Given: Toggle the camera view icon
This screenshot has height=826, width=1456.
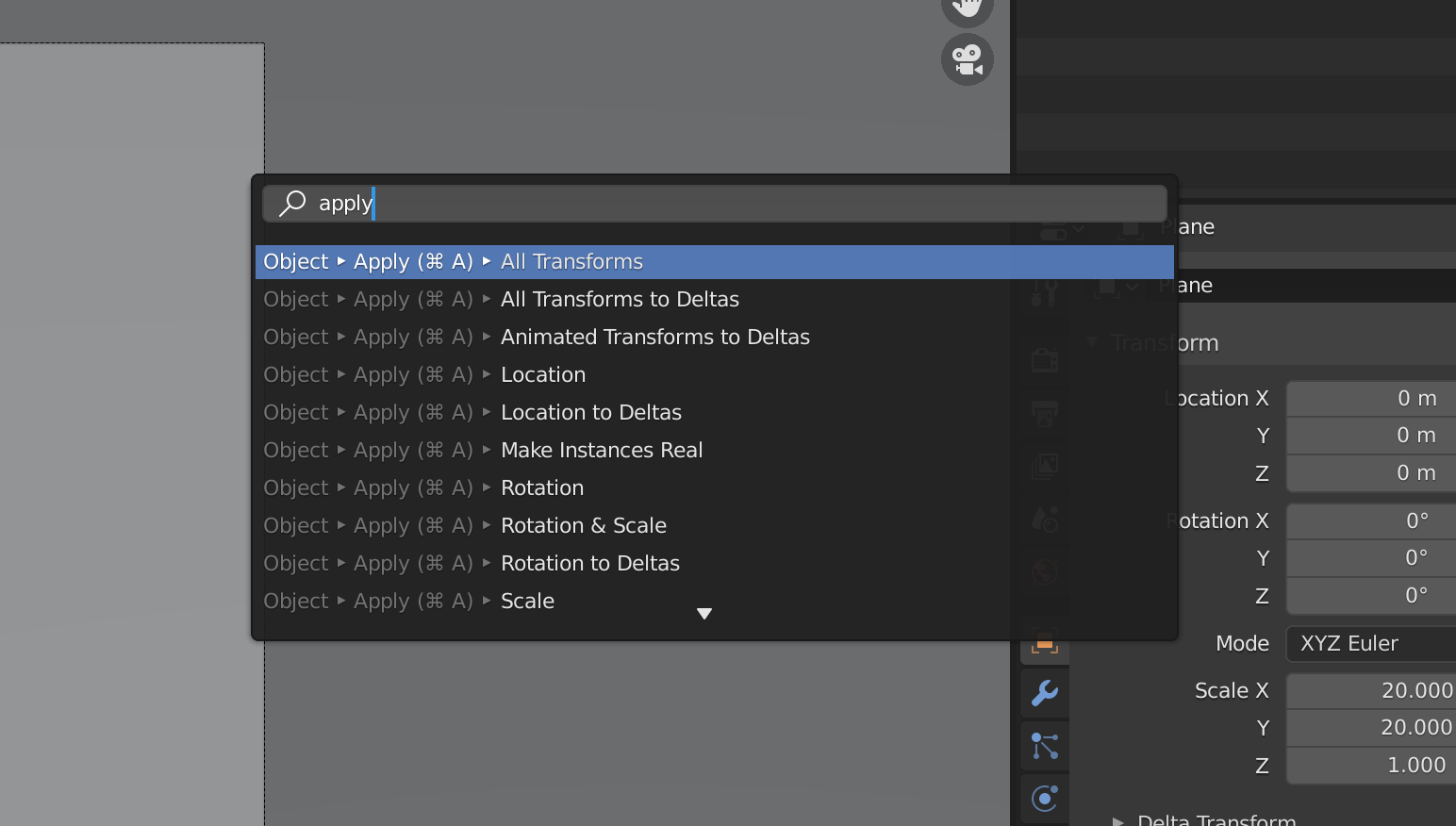Looking at the screenshot, I should 968,59.
